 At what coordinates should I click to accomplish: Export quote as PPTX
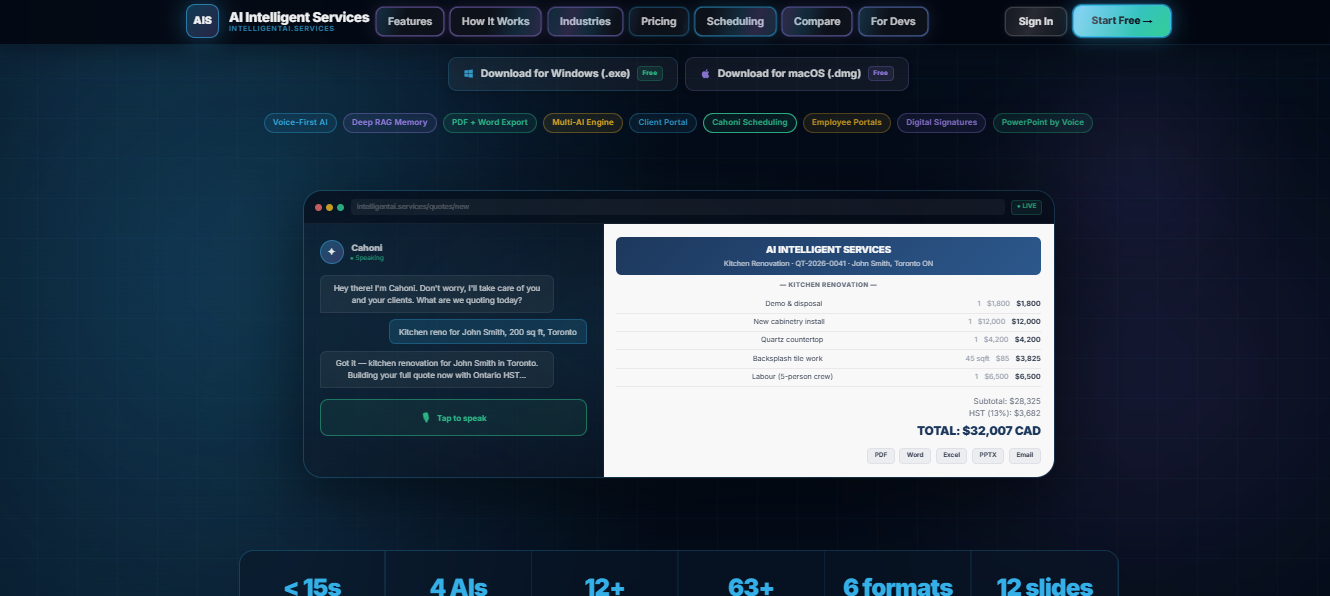click(988, 455)
